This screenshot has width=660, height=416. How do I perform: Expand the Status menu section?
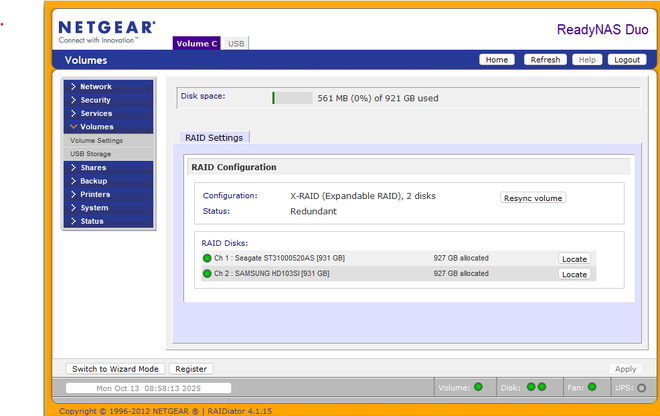coord(109,221)
